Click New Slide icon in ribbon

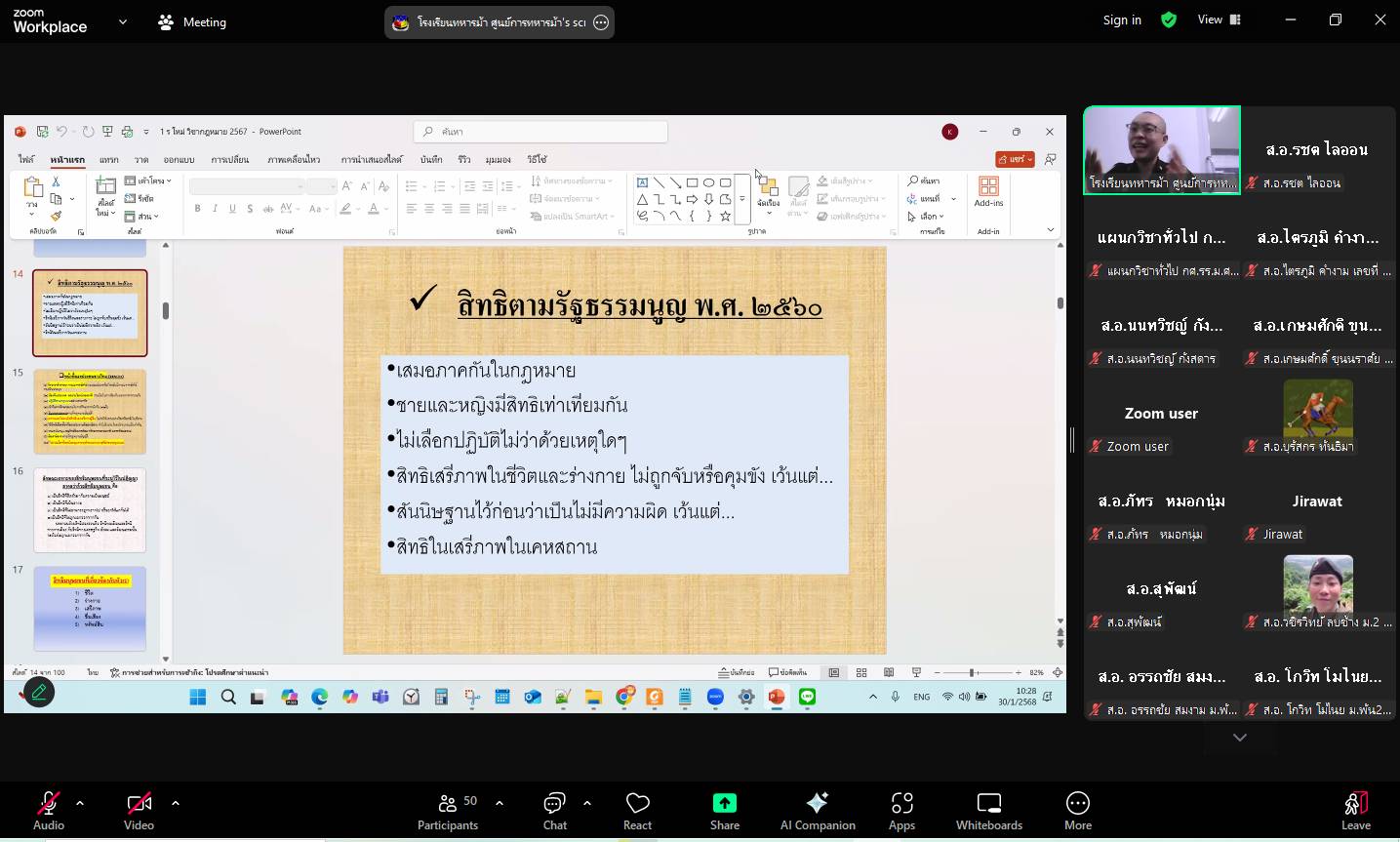pyautogui.click(x=105, y=187)
